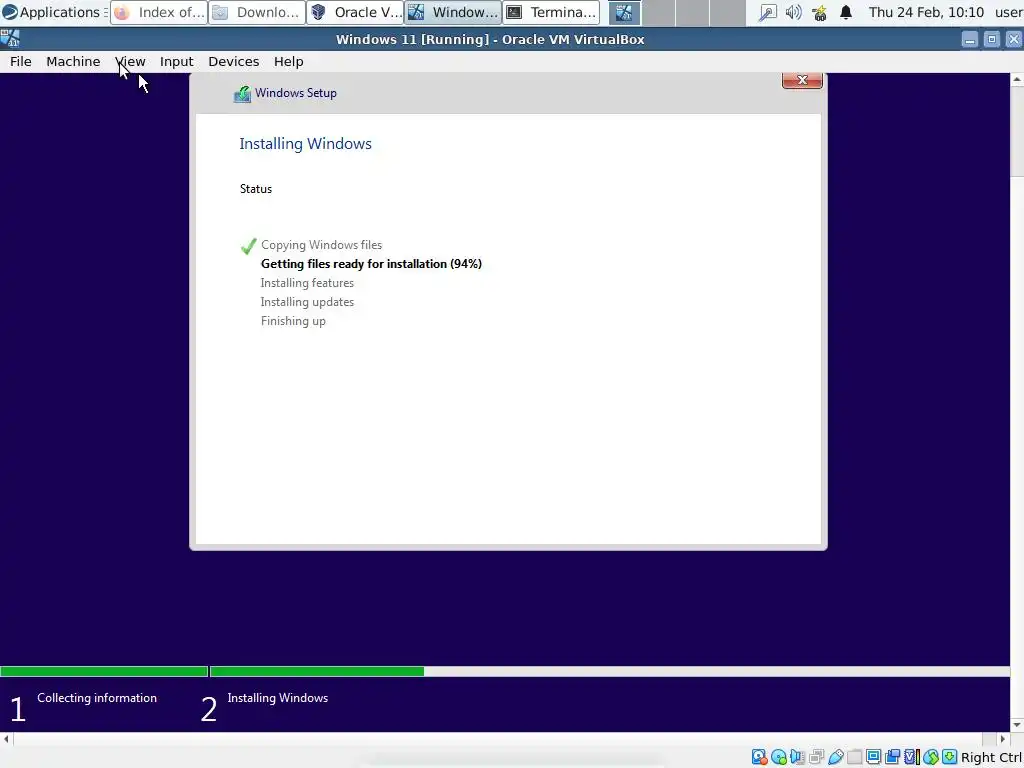Screen dimensions: 1024x768
Task: Click the Copying Windows files status line
Action: click(x=321, y=245)
